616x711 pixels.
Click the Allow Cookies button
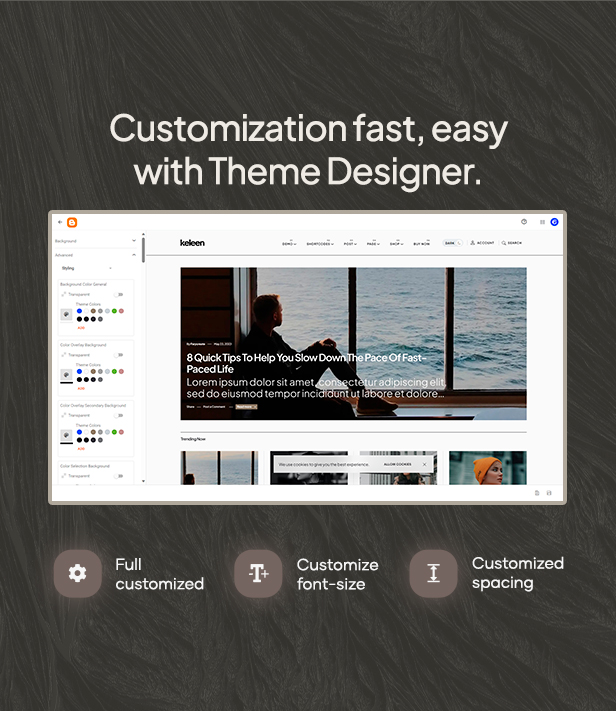point(397,465)
